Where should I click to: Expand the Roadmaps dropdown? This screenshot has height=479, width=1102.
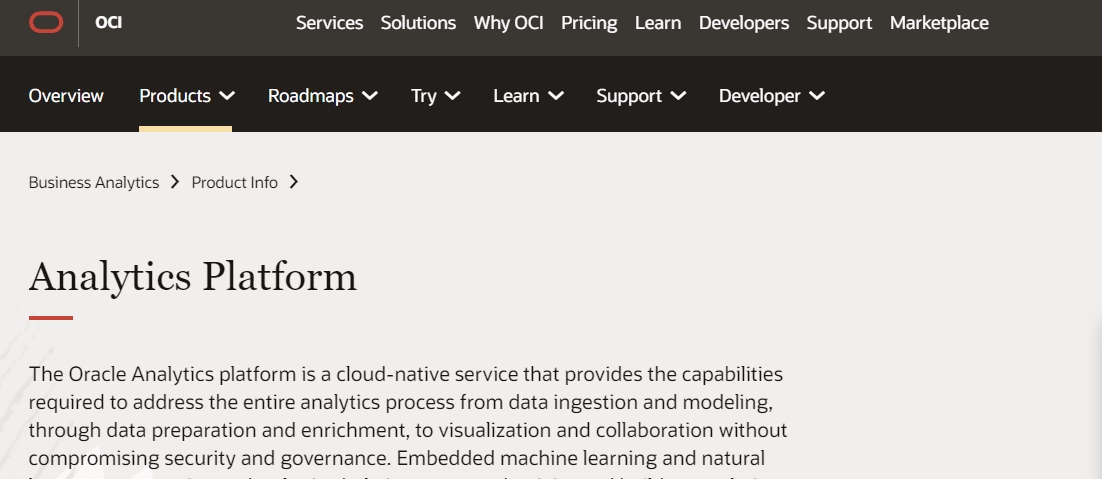click(323, 96)
